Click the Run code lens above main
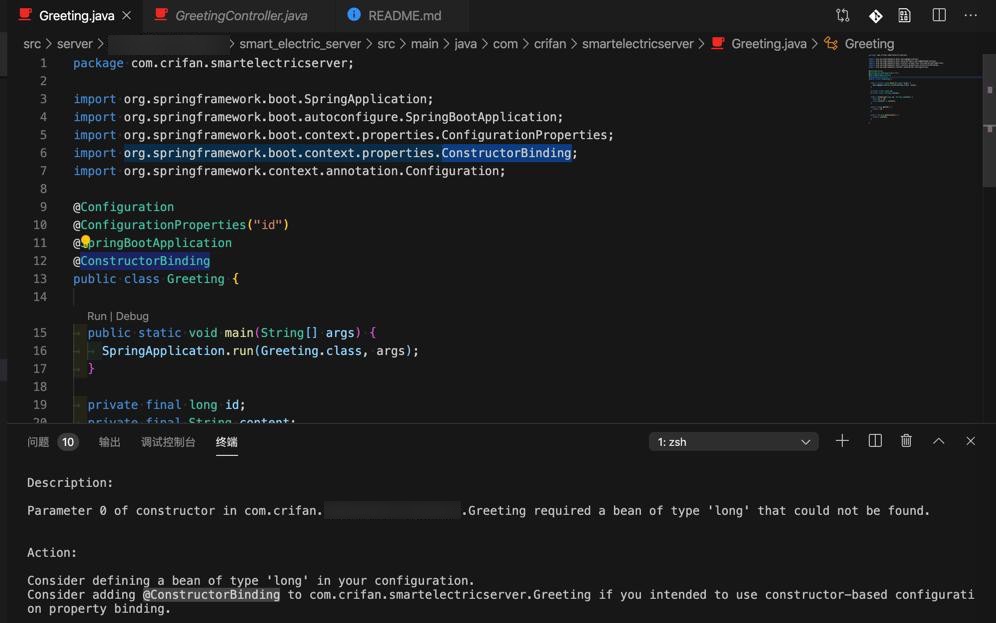This screenshot has height=623, width=996. [97, 316]
